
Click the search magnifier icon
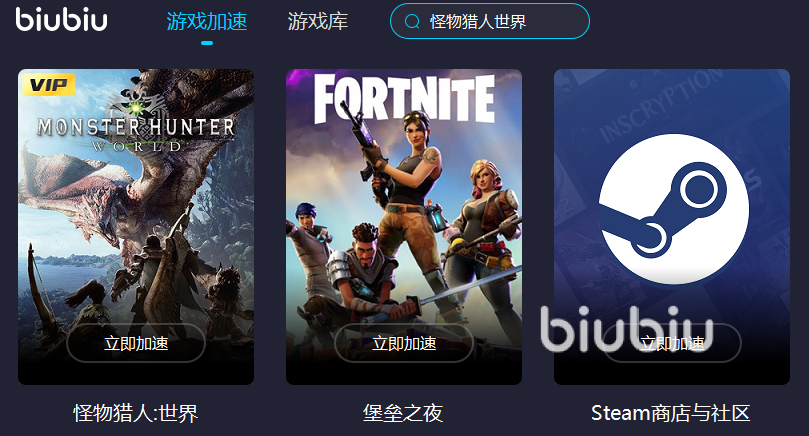[x=412, y=22]
